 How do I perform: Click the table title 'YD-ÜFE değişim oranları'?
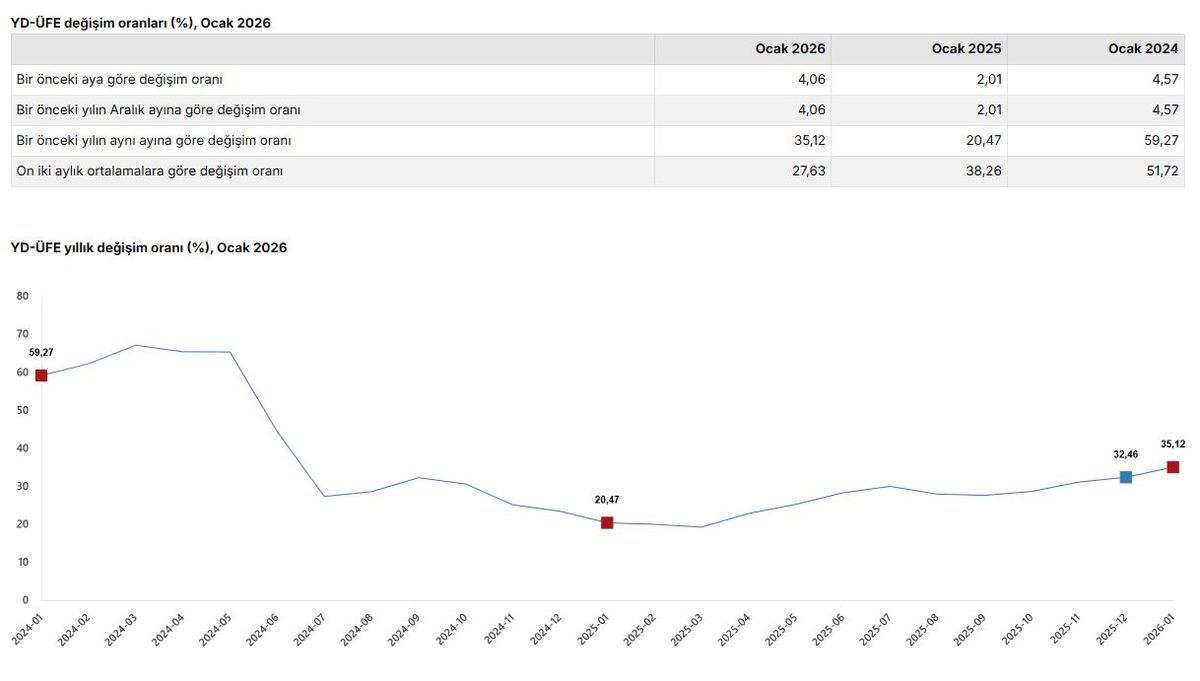coord(141,23)
